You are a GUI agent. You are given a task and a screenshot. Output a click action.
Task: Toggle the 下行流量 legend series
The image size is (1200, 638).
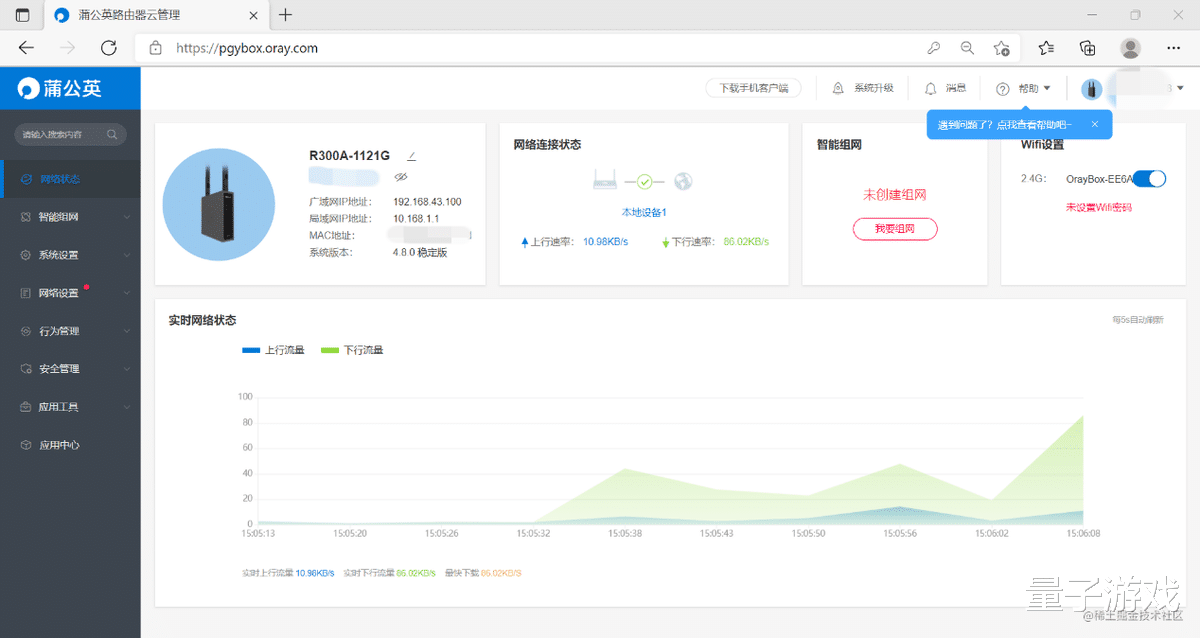click(352, 350)
